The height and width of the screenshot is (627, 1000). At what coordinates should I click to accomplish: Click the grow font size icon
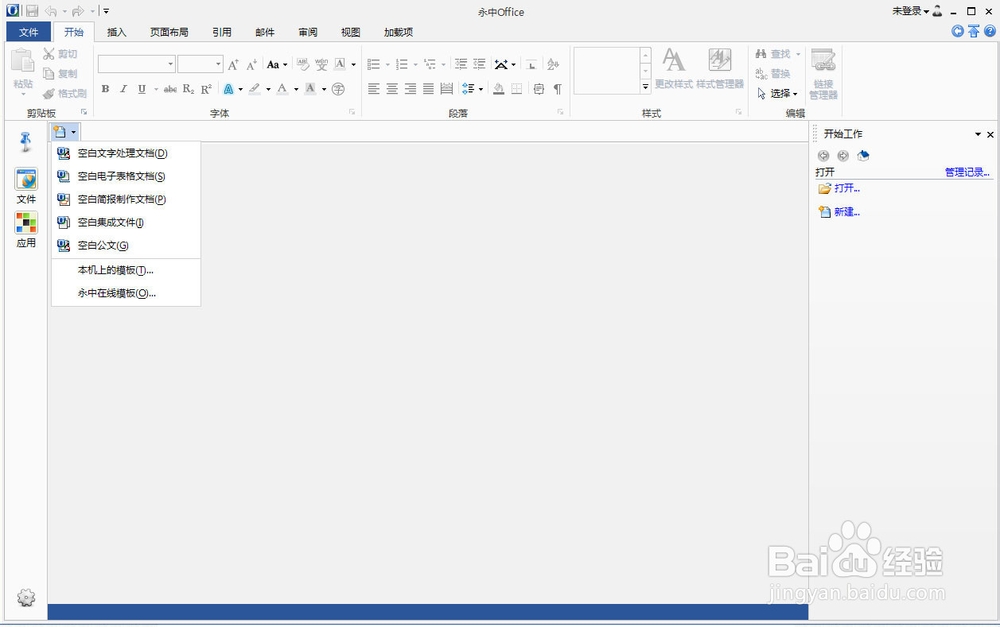pos(233,64)
